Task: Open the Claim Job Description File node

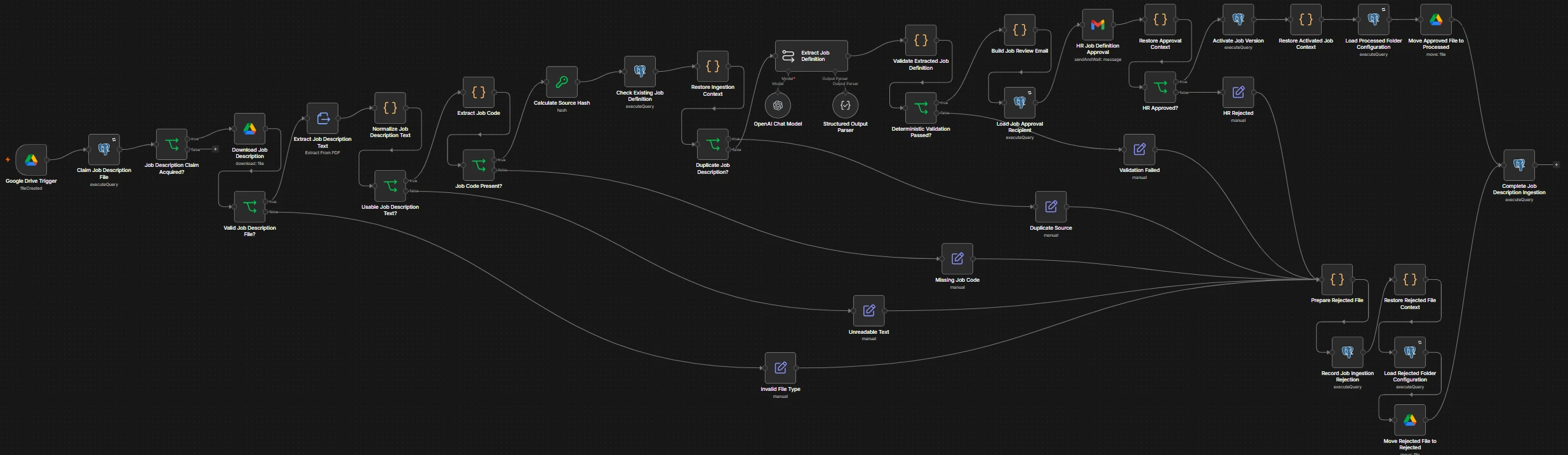Action: click(x=104, y=149)
